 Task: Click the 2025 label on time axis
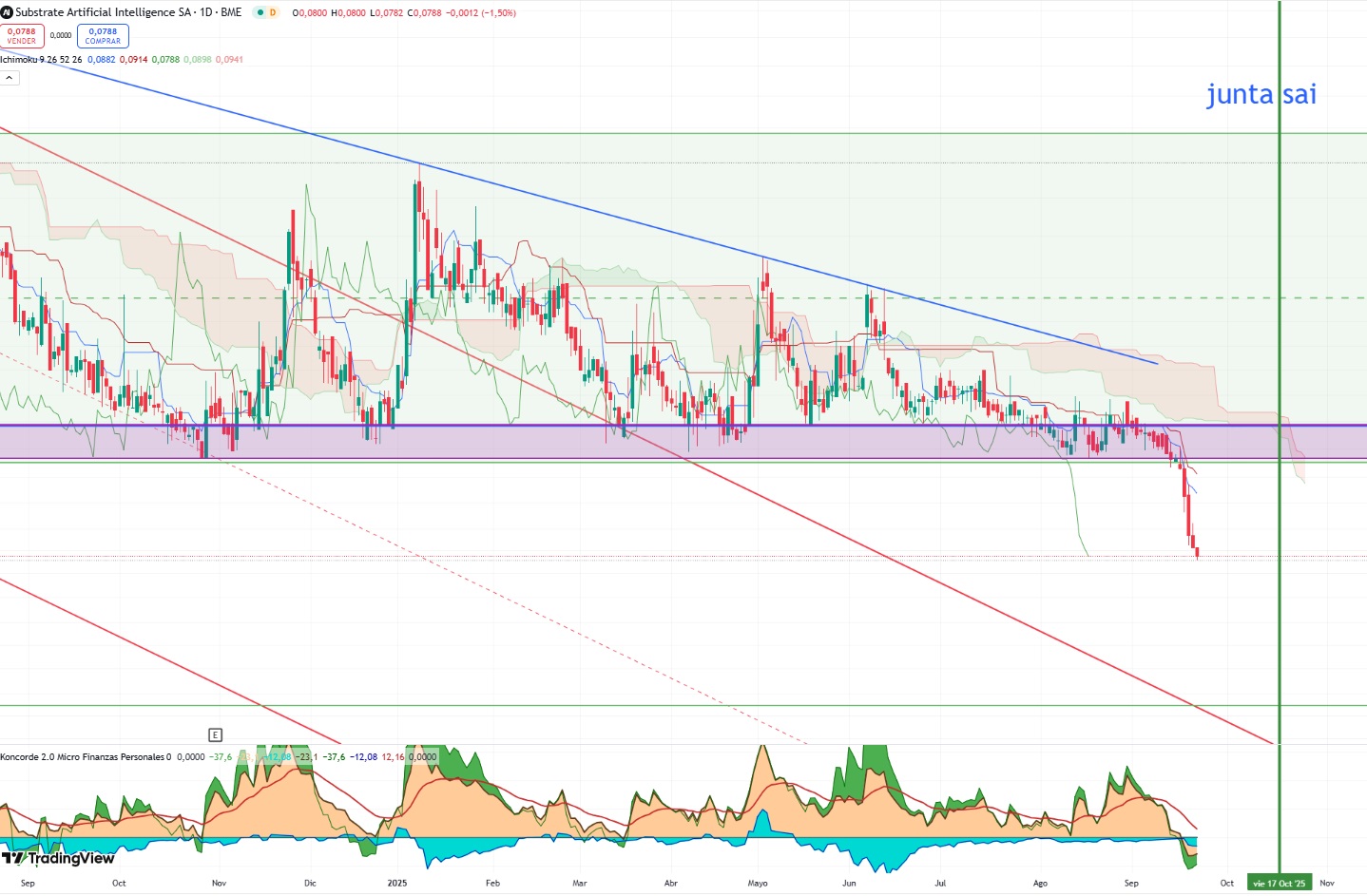[x=397, y=883]
